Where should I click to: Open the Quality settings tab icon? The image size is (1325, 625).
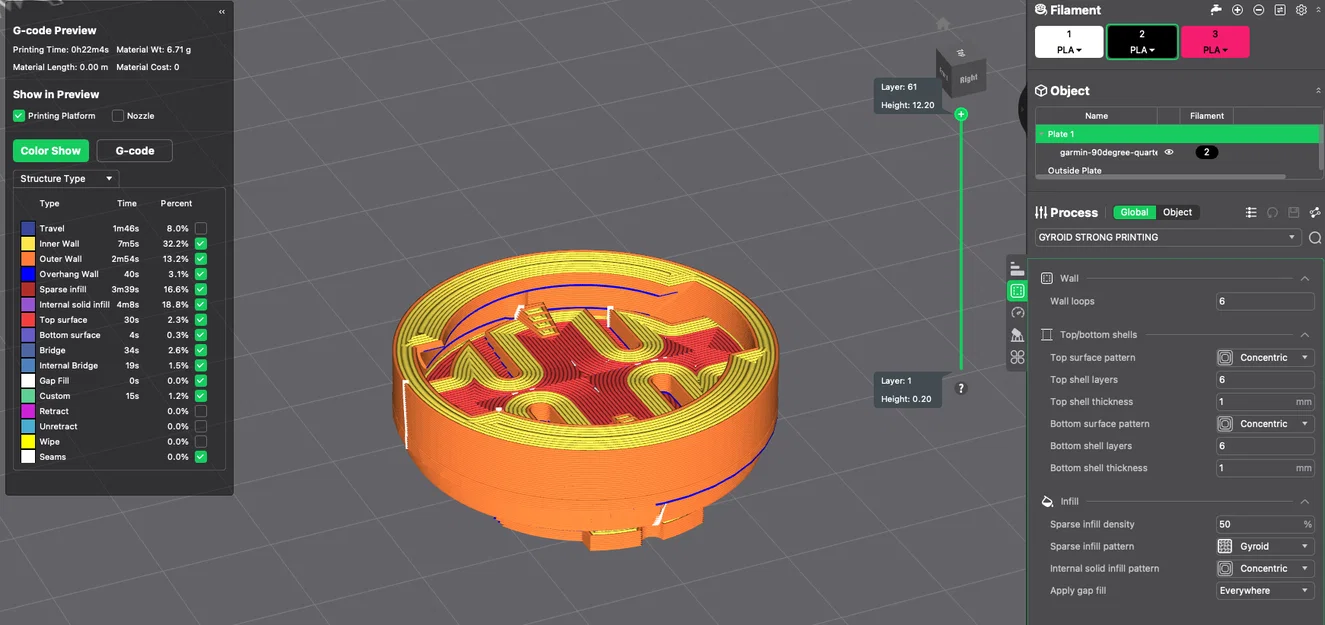1017,268
